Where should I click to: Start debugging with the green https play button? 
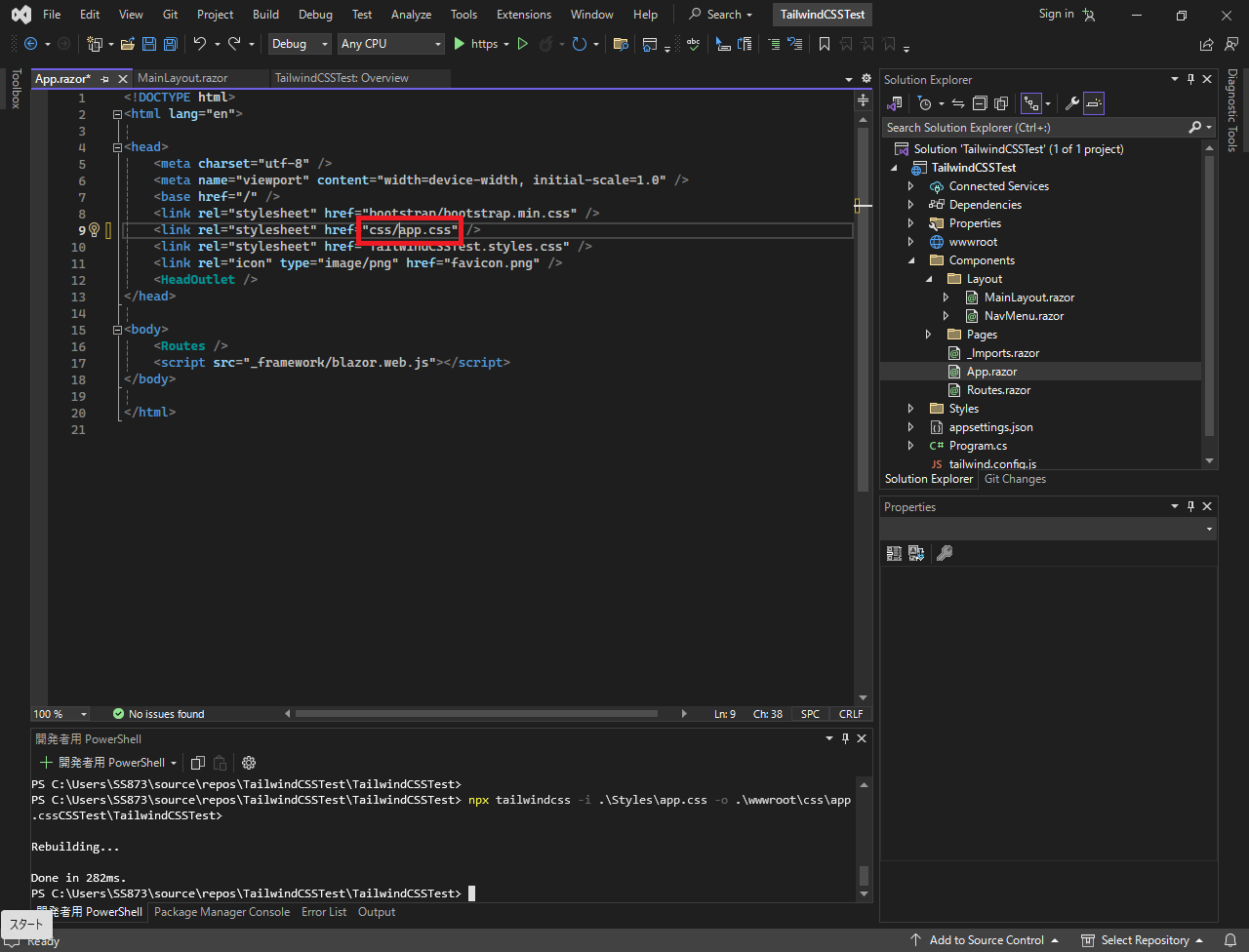click(x=461, y=44)
